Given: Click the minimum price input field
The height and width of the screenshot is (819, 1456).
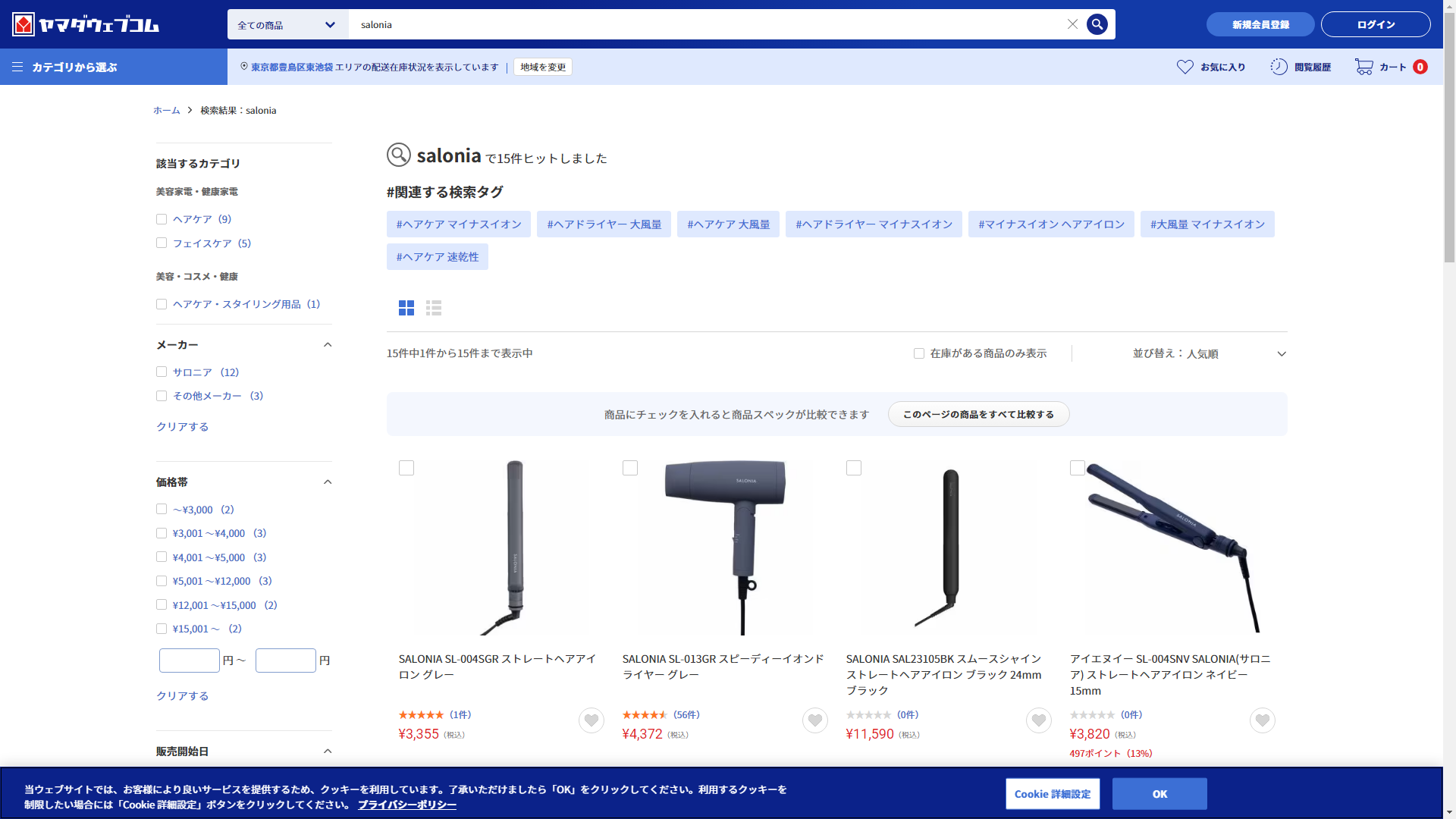Looking at the screenshot, I should 190,661.
